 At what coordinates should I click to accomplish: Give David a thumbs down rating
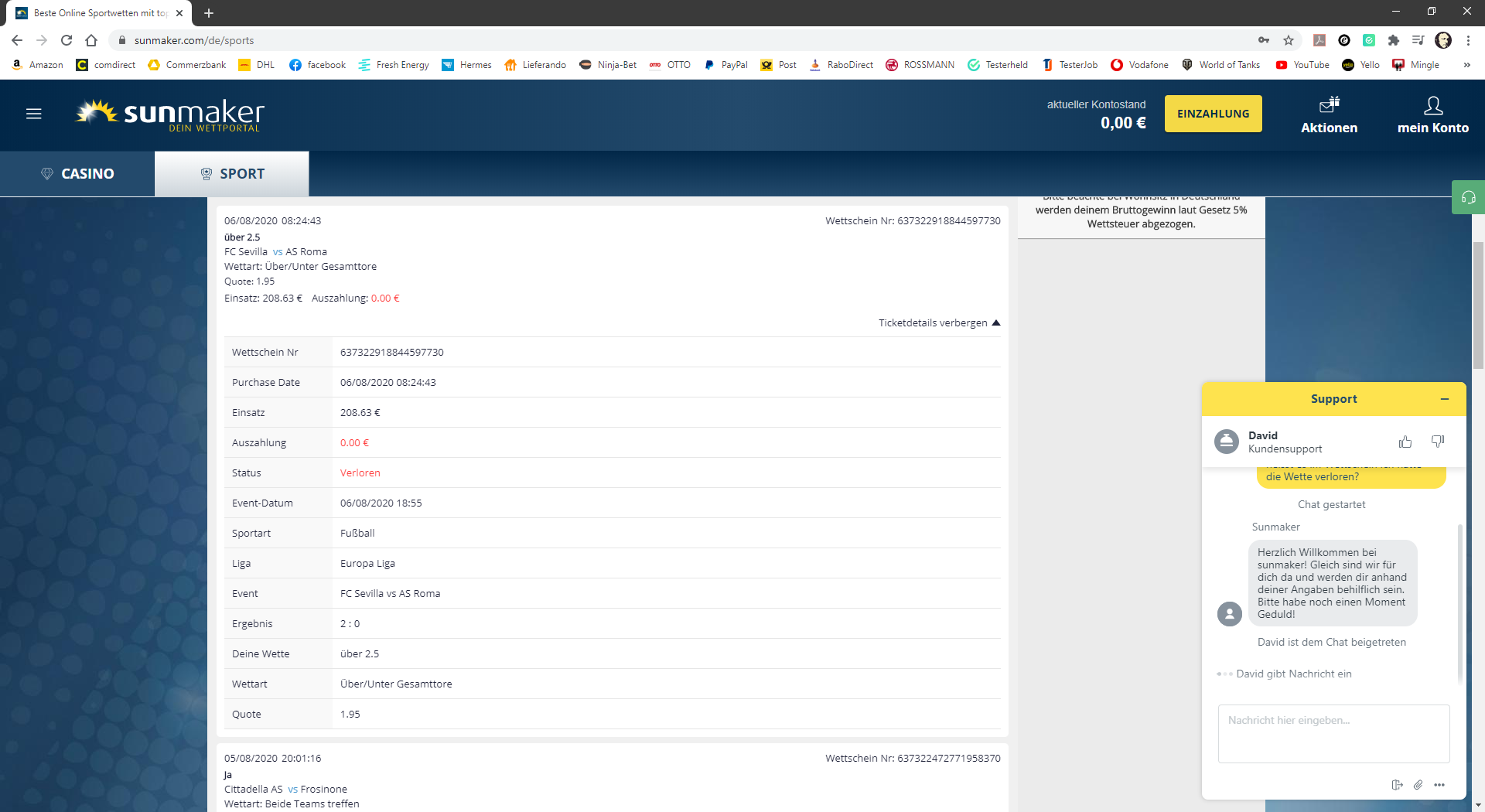1438,442
